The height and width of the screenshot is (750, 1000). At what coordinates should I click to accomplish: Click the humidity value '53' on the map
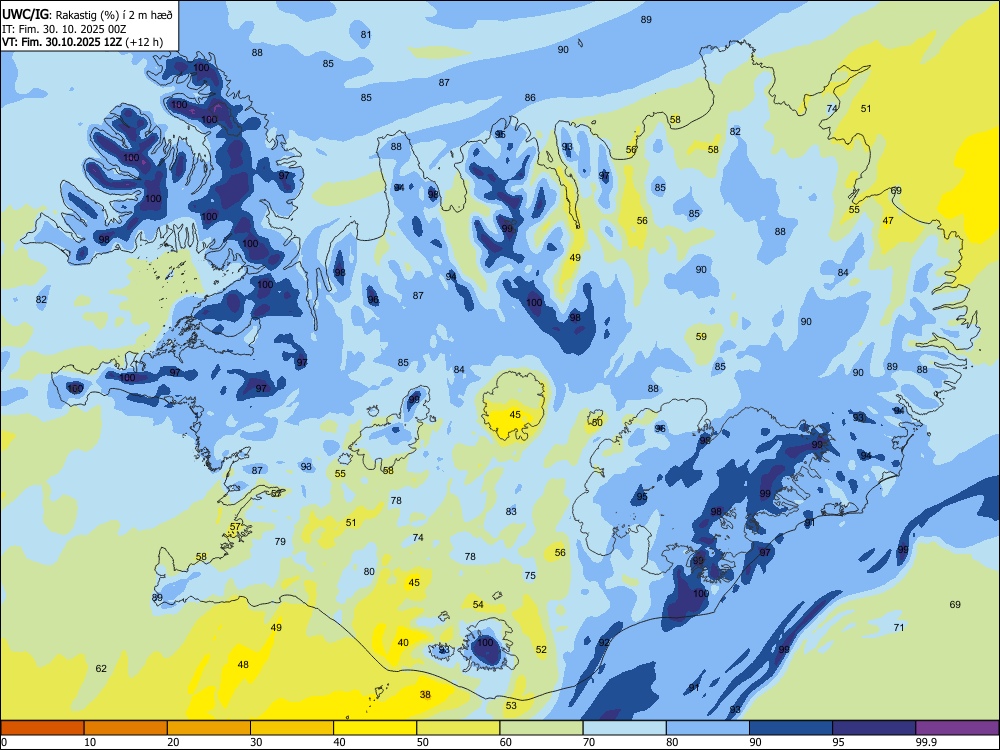click(x=511, y=705)
